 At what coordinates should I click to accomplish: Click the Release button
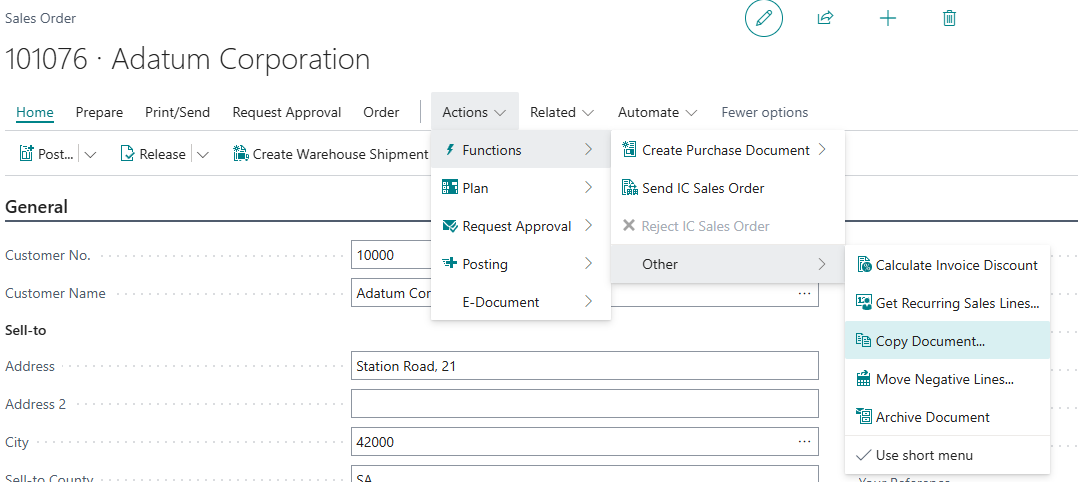point(153,155)
